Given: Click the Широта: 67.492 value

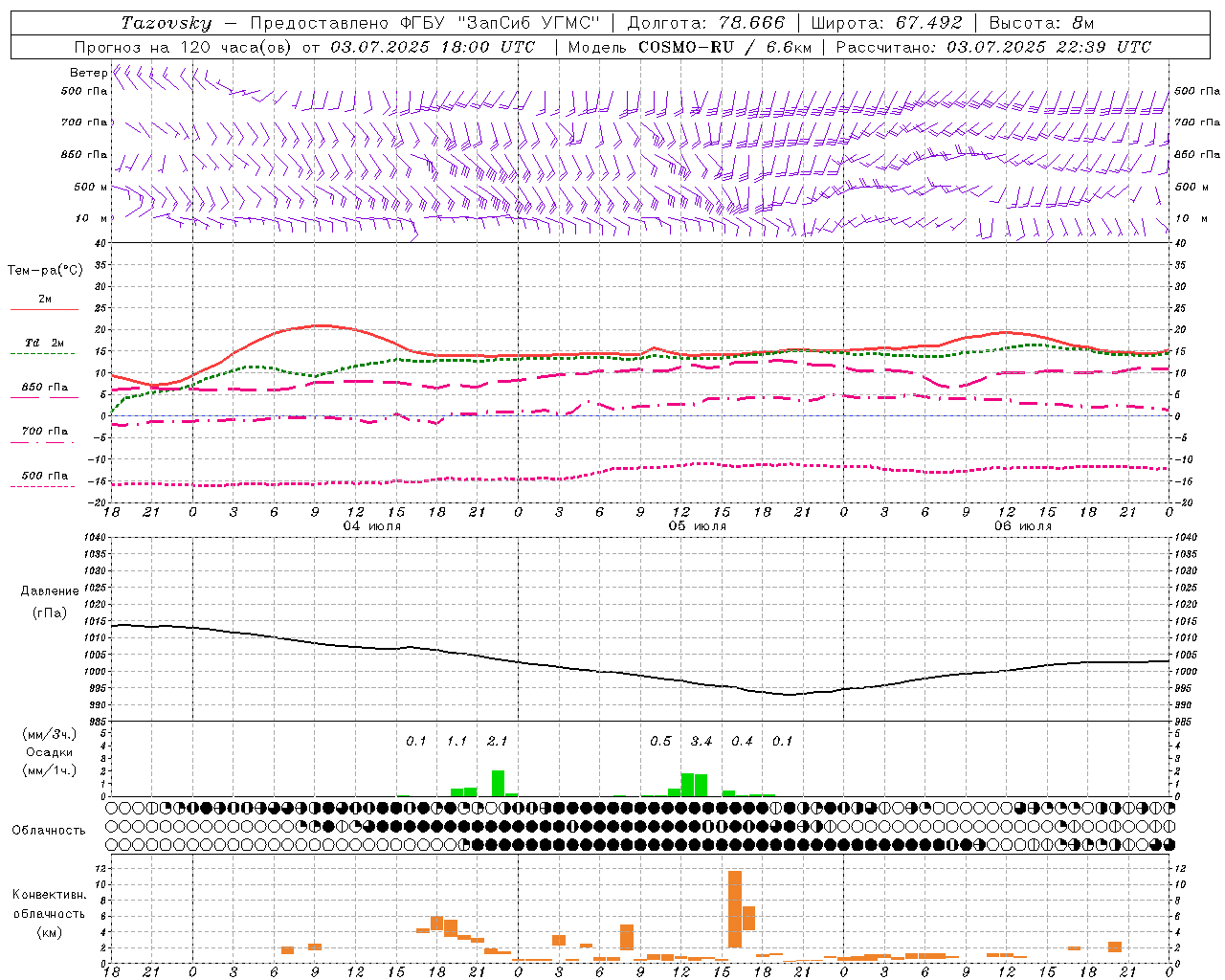Looking at the screenshot, I should (886, 23).
